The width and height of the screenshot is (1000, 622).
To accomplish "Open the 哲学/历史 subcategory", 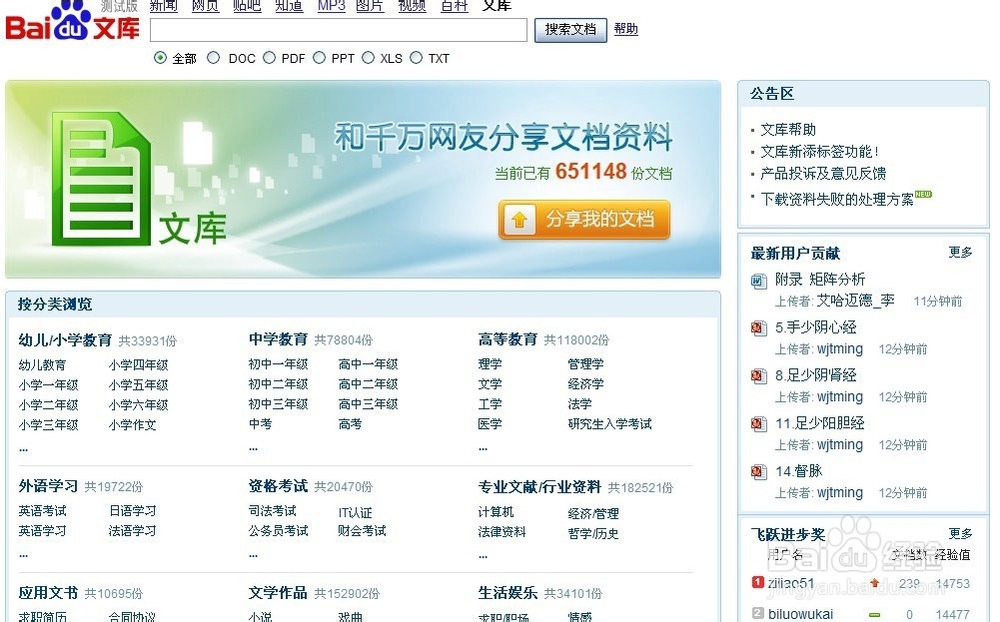I will (x=593, y=533).
